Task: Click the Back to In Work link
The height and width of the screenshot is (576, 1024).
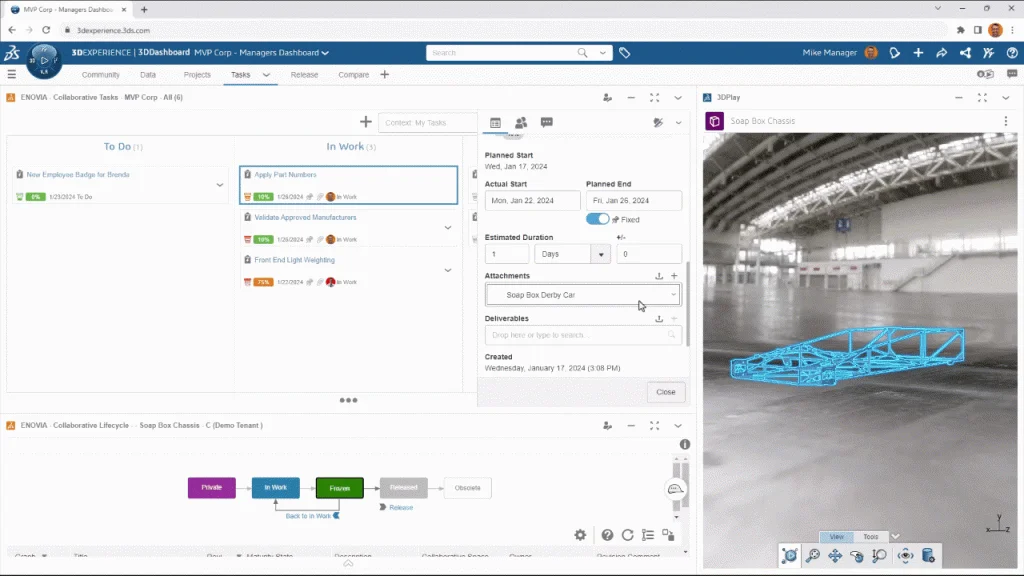Action: click(x=308, y=515)
